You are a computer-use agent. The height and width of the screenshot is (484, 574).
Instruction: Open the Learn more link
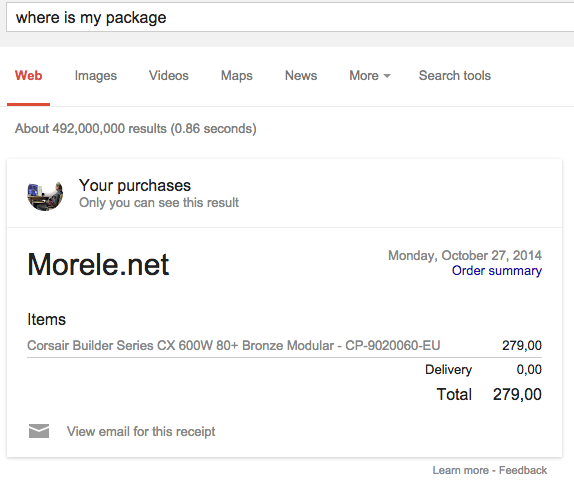pyautogui.click(x=461, y=470)
